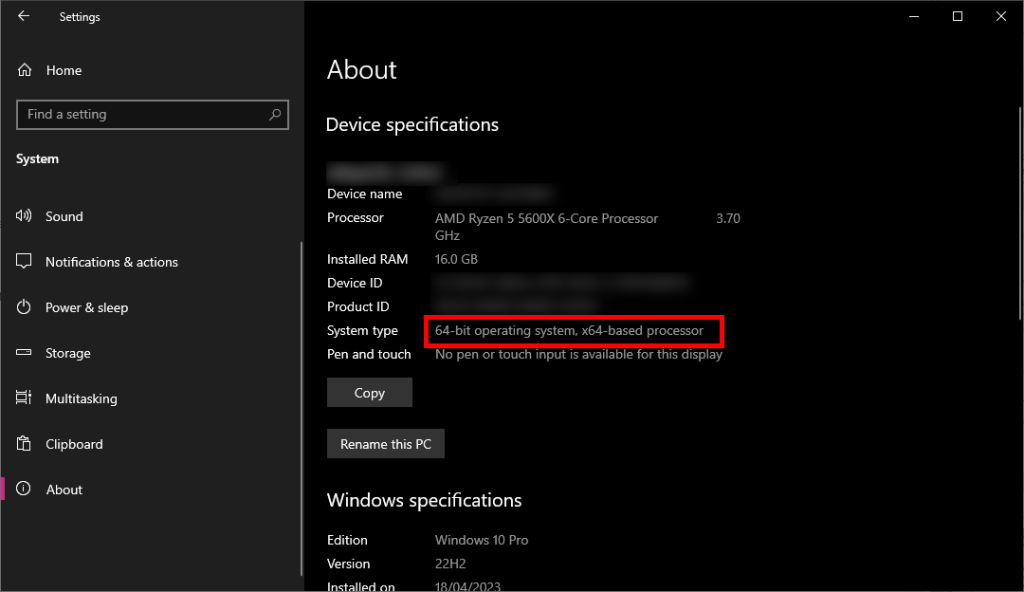The height and width of the screenshot is (592, 1024).
Task: Select Multitasking in the sidebar
Action: (x=81, y=399)
